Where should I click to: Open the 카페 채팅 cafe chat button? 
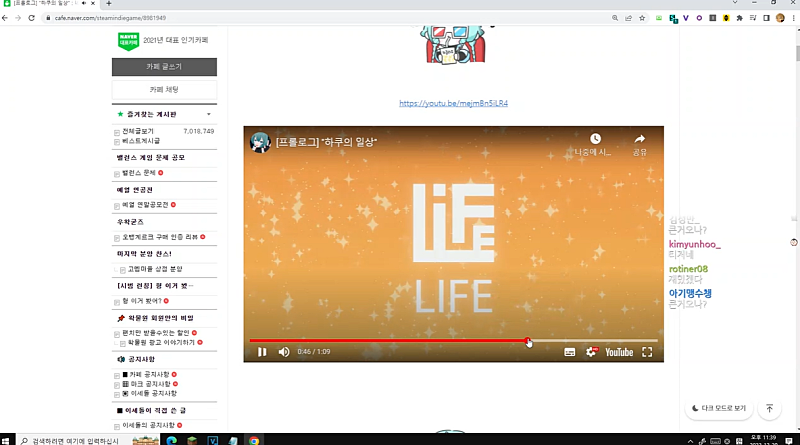pos(164,90)
